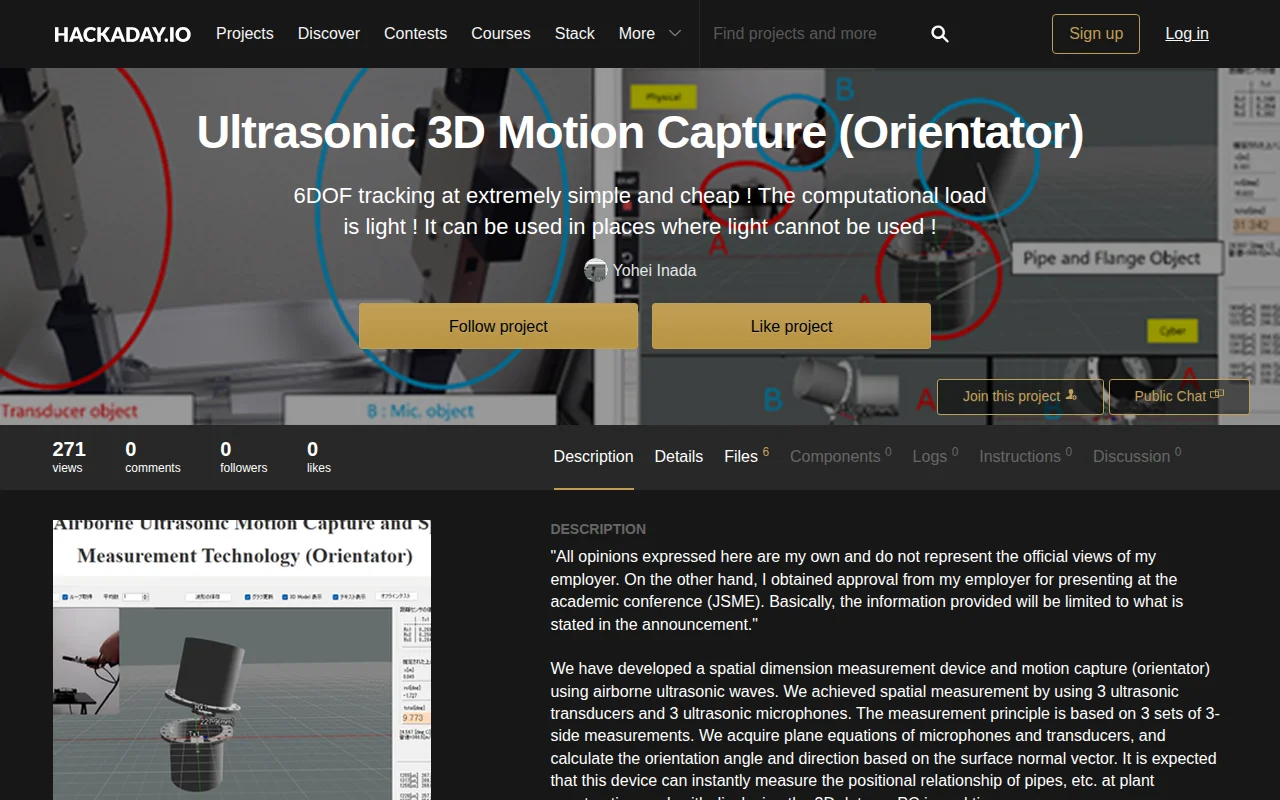Open author name Yohei Inada

point(655,270)
